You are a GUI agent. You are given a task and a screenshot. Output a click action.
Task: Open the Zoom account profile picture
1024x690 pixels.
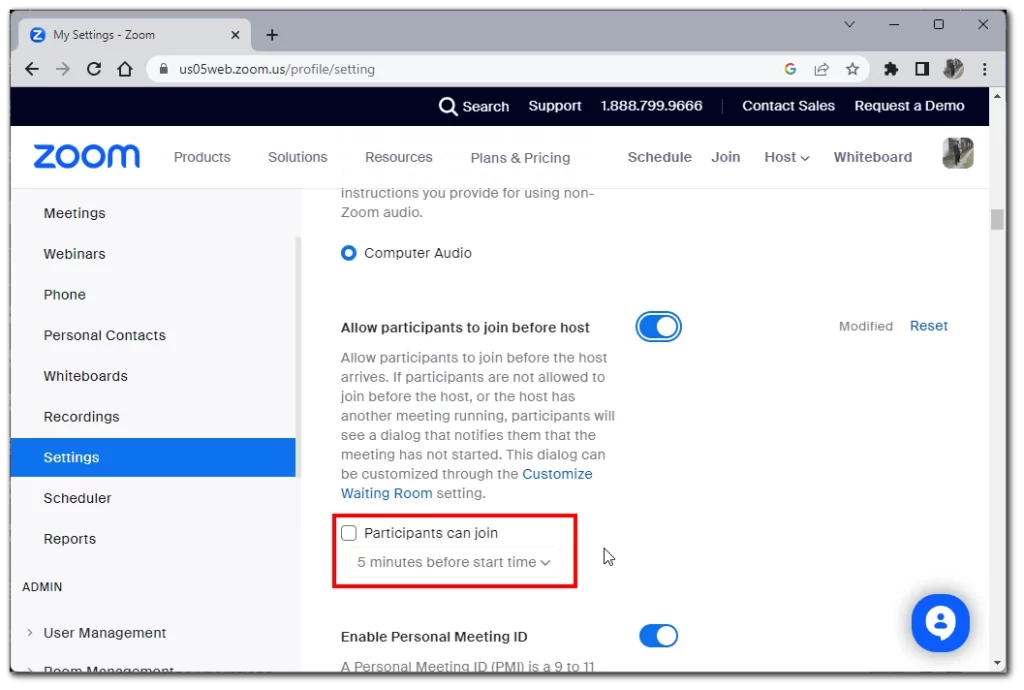pyautogui.click(x=958, y=153)
